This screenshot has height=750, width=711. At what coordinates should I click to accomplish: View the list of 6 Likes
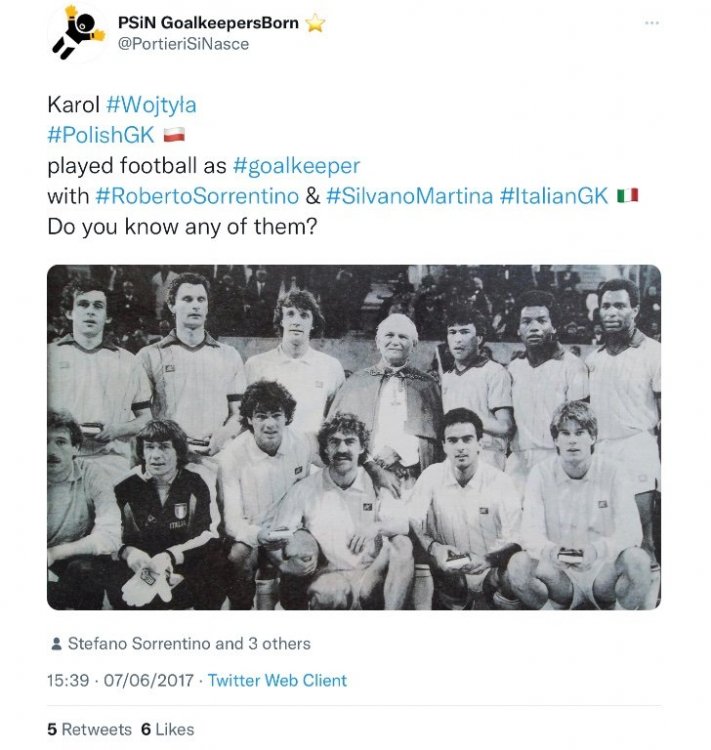coord(167,729)
